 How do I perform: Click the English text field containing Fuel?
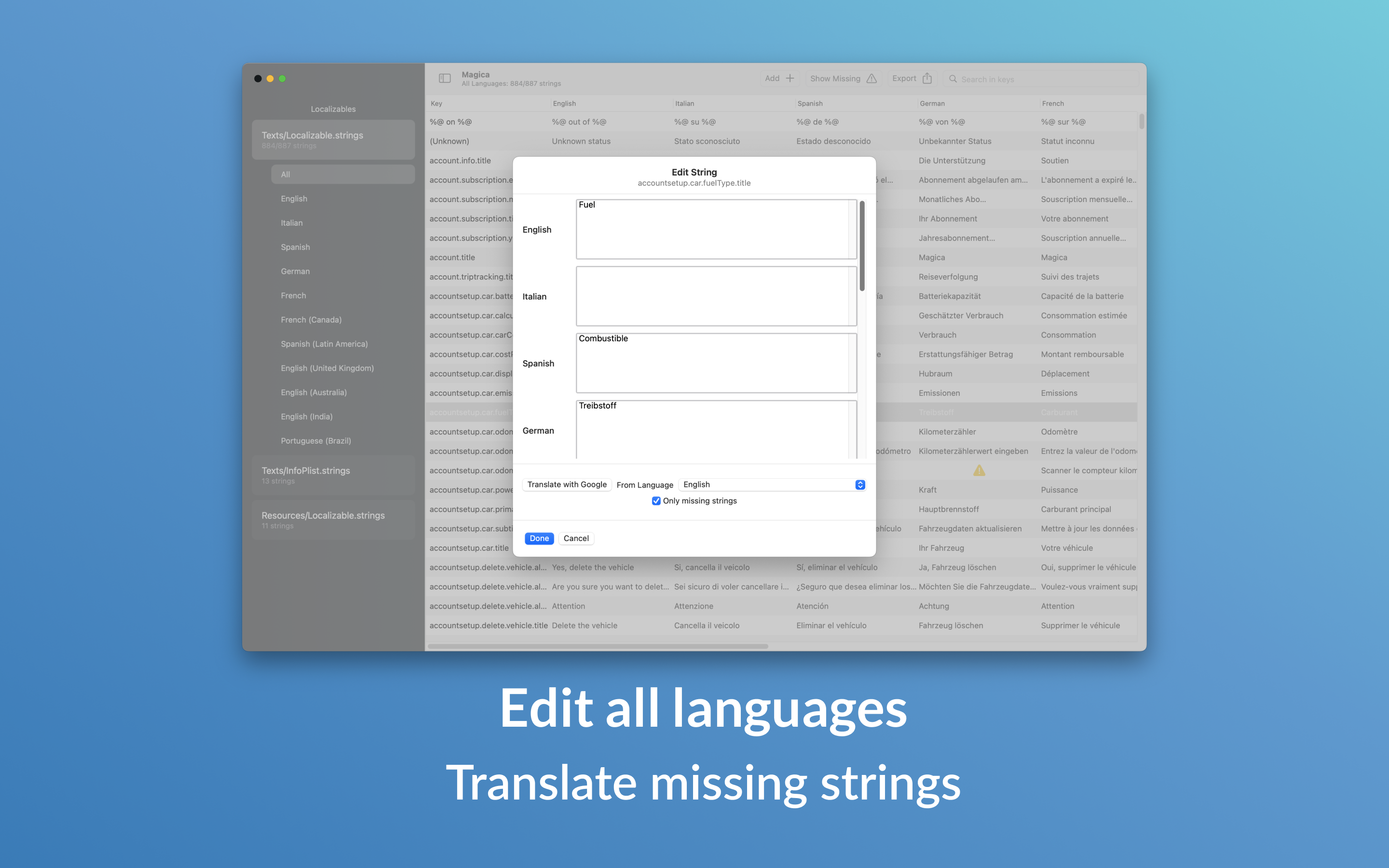(716, 229)
